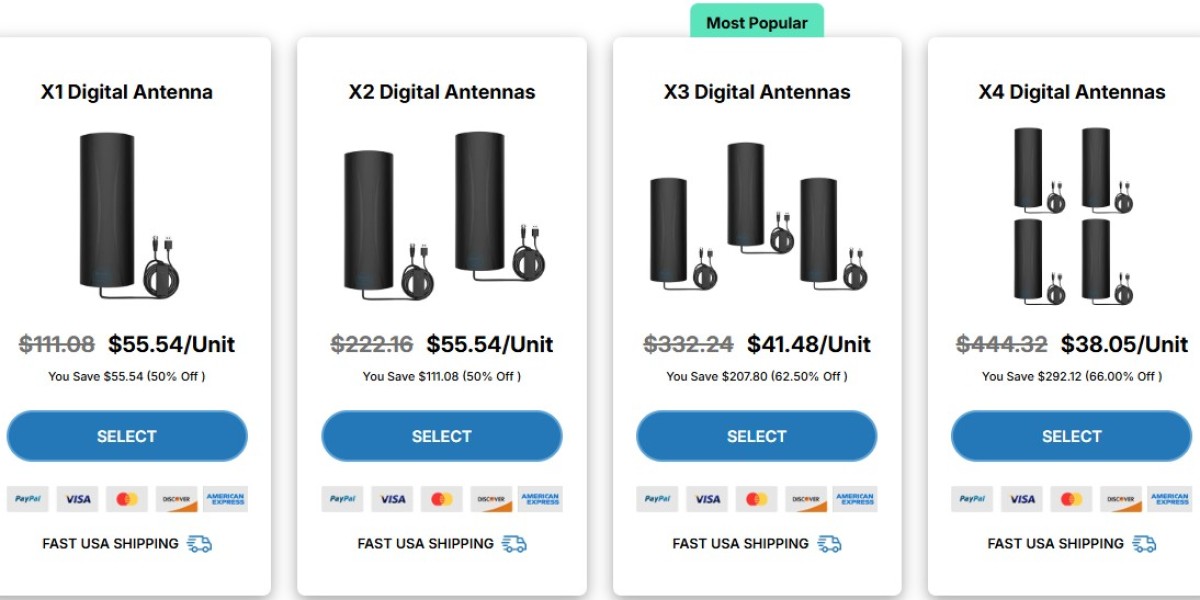The image size is (1200, 600).
Task: Click the three antennas product image
Action: (756, 216)
